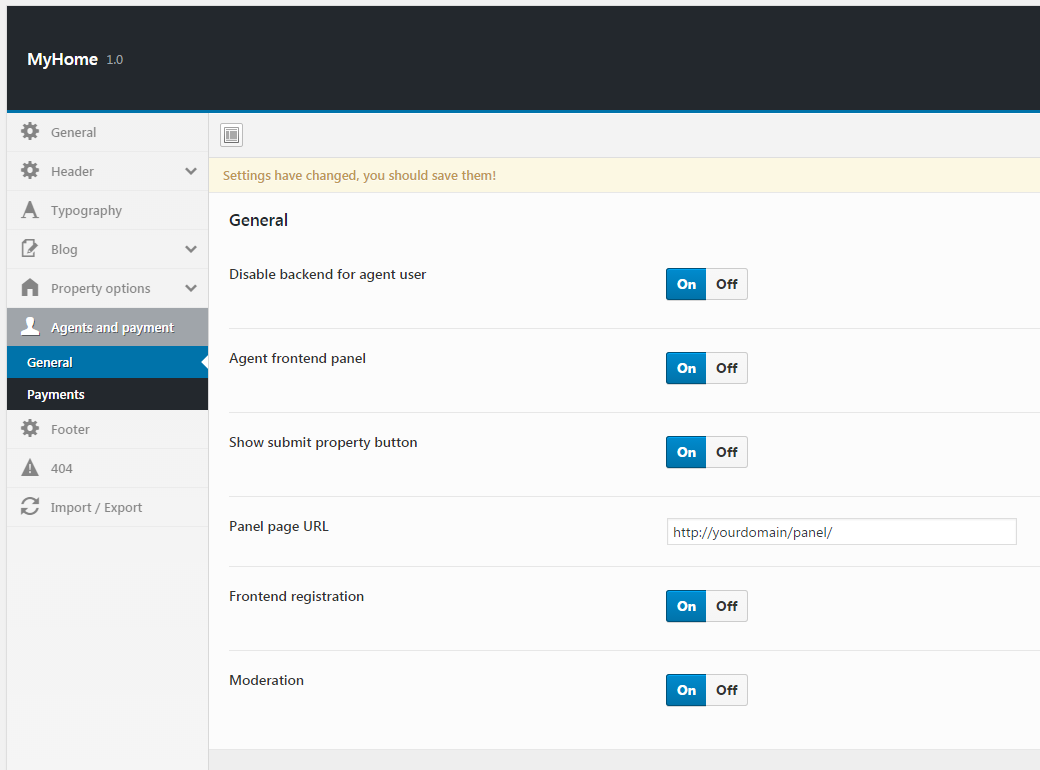
Task: Open the Blog settings section
Action: [x=107, y=249]
